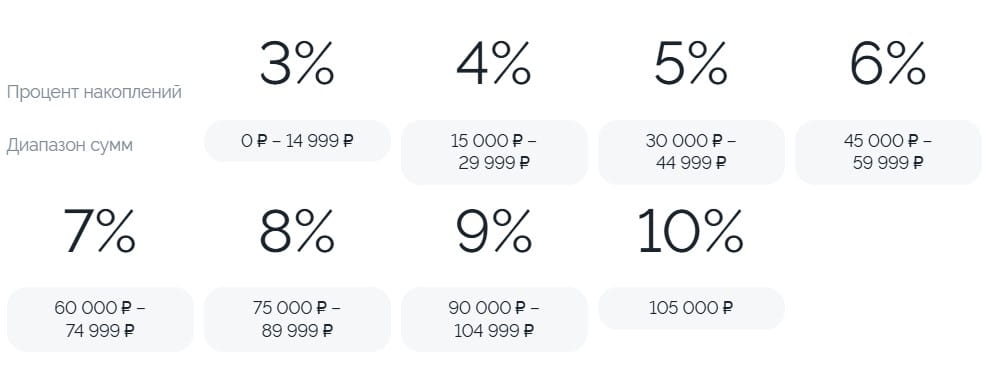Click the 9% percentage heading
This screenshot has height=387, width=988.
[493, 231]
